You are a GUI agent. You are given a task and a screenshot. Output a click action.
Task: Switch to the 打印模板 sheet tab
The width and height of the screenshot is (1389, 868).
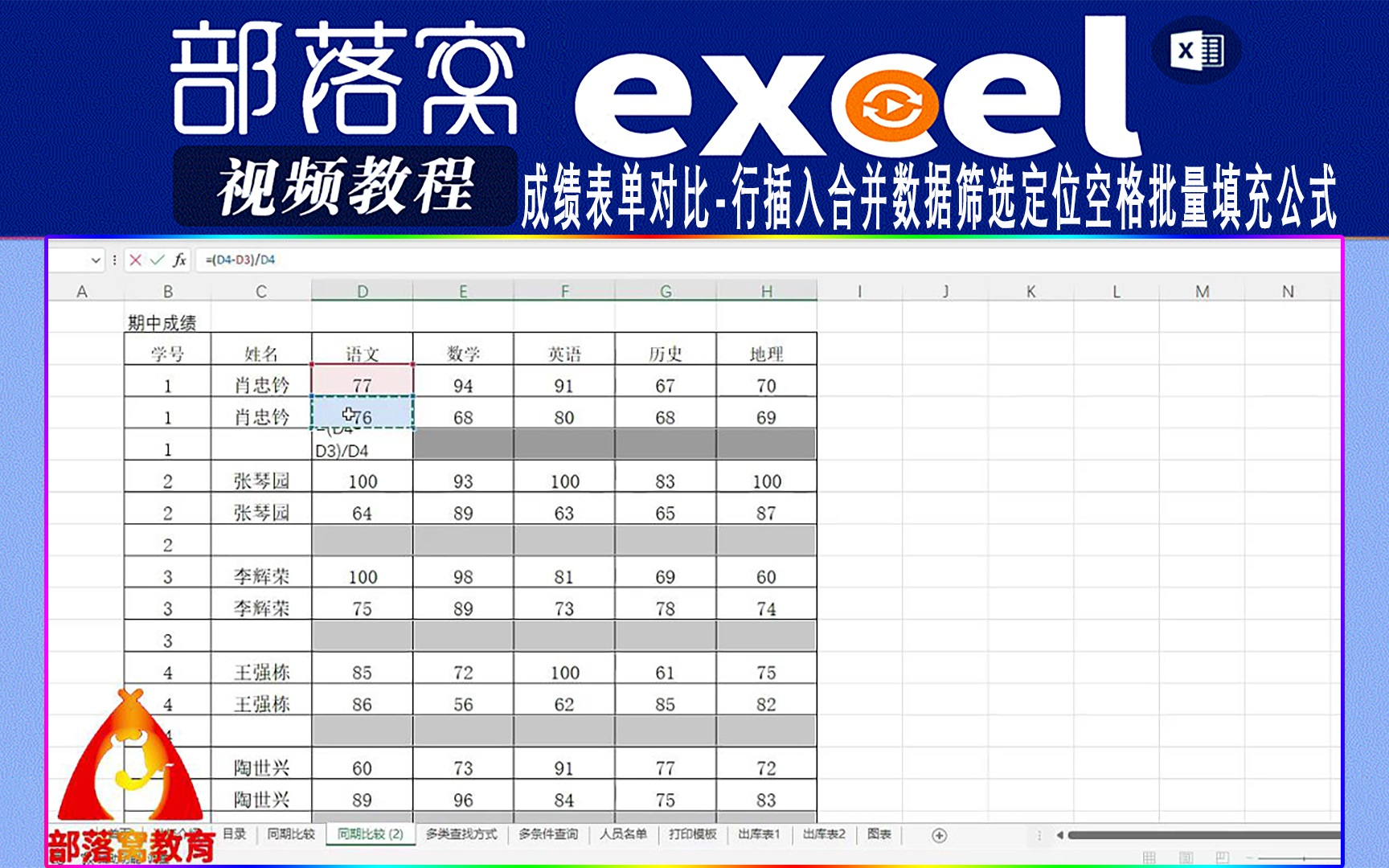pos(693,834)
